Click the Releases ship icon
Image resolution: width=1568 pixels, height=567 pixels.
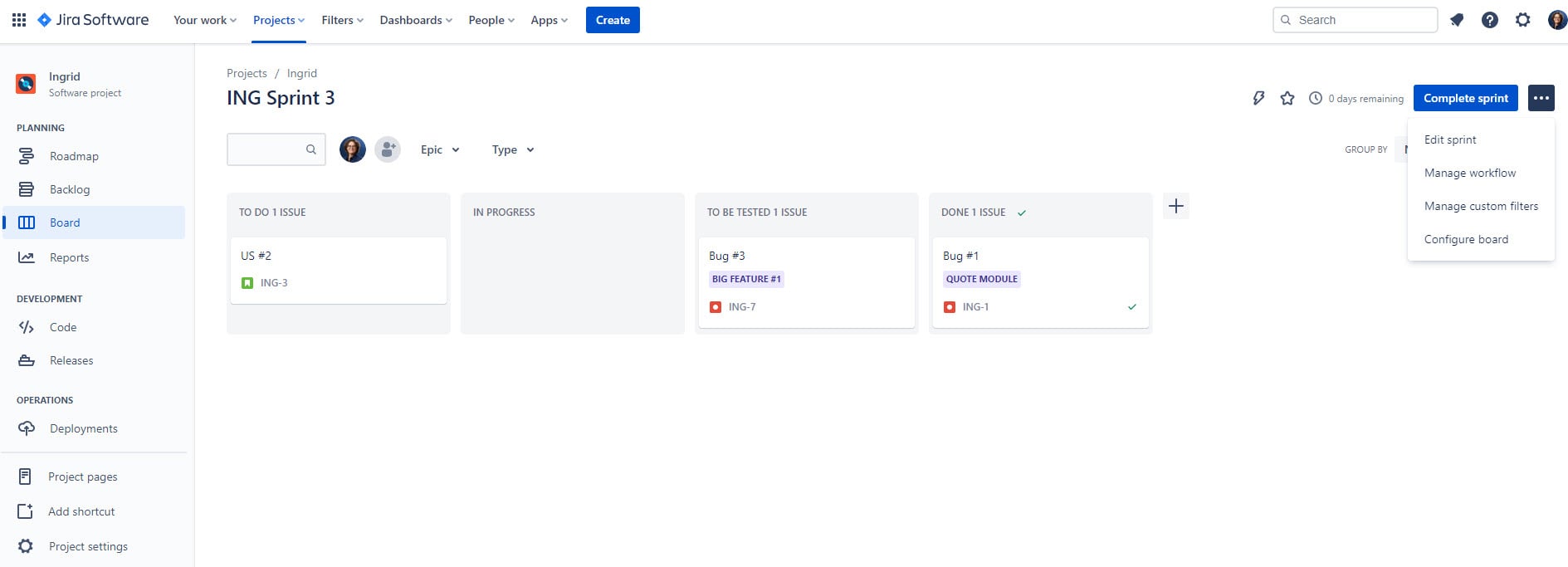27,360
